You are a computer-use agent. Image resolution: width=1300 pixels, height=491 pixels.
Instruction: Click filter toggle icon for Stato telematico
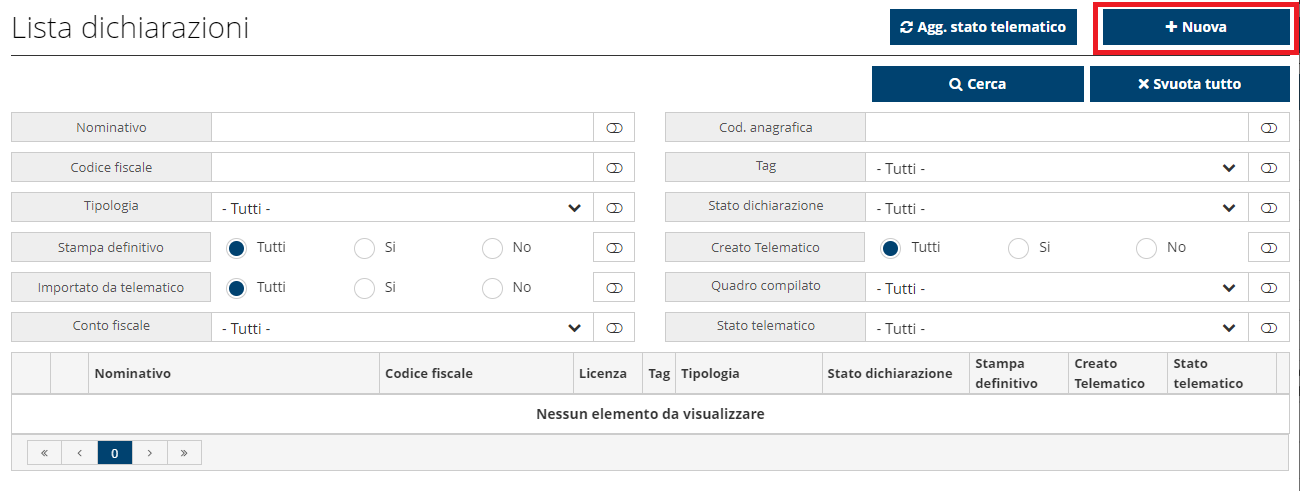click(x=1269, y=328)
